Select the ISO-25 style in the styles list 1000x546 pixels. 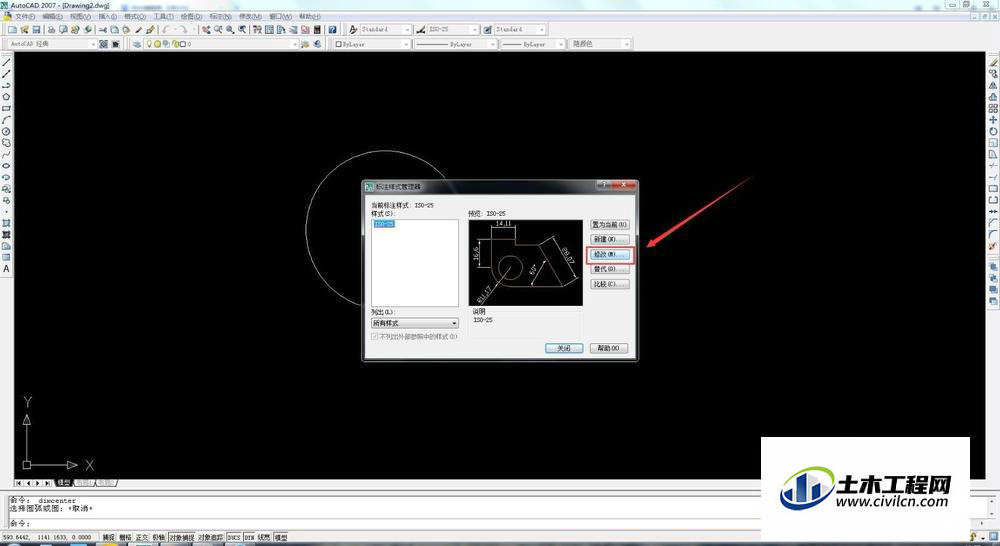(x=385, y=224)
